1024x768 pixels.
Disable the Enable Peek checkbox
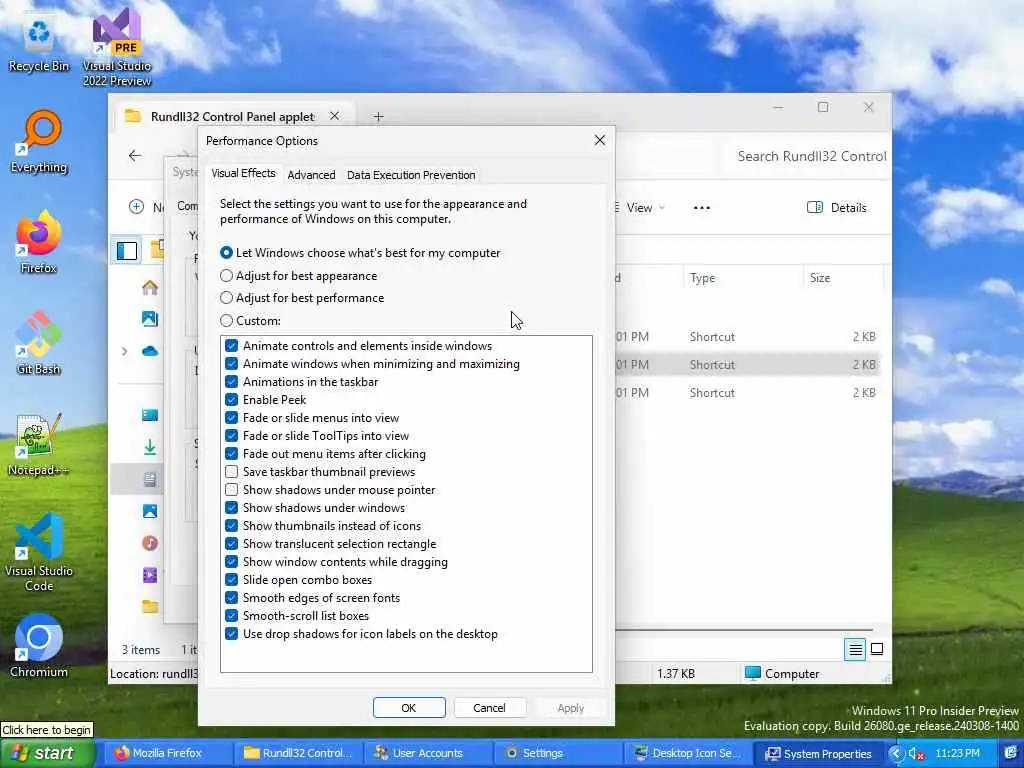pyautogui.click(x=231, y=400)
